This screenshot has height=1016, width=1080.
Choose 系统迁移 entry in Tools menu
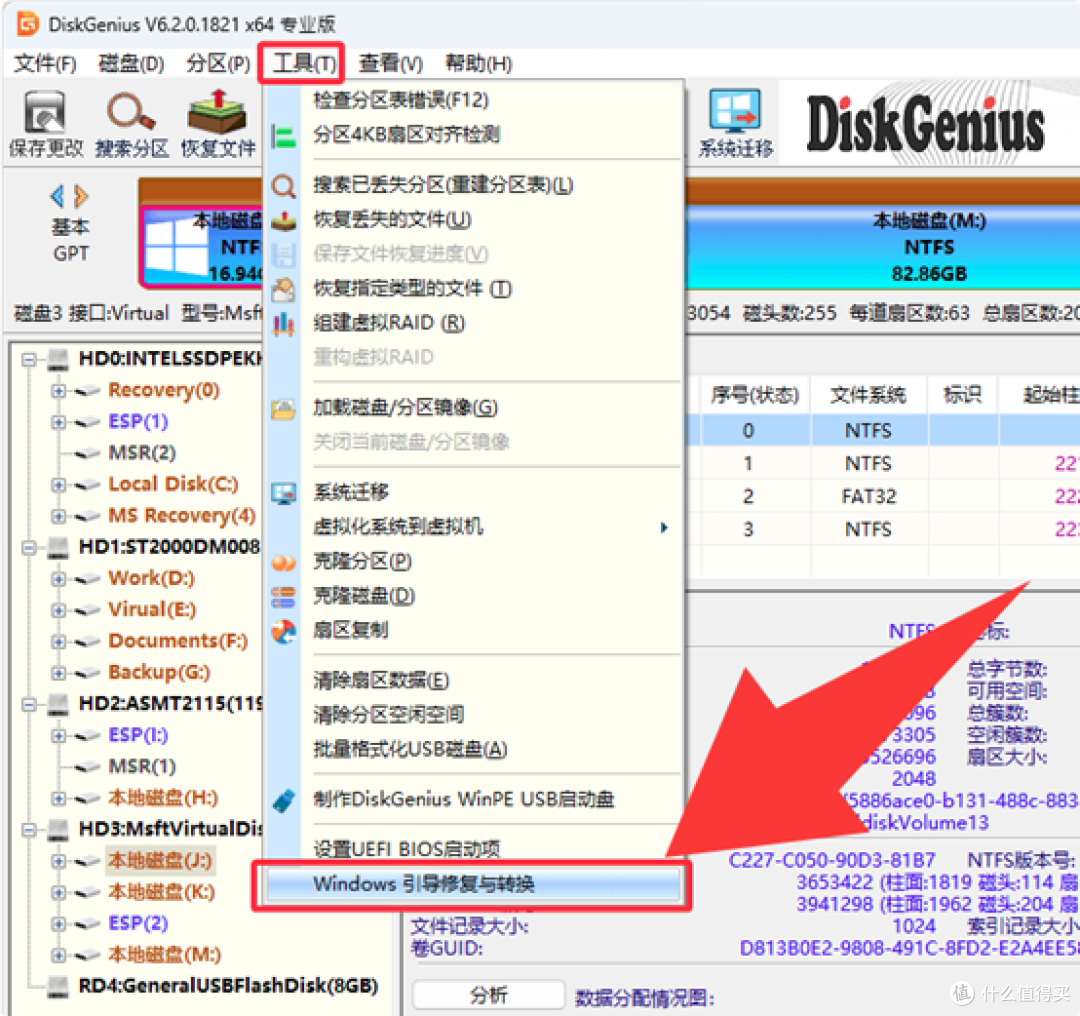(351, 492)
